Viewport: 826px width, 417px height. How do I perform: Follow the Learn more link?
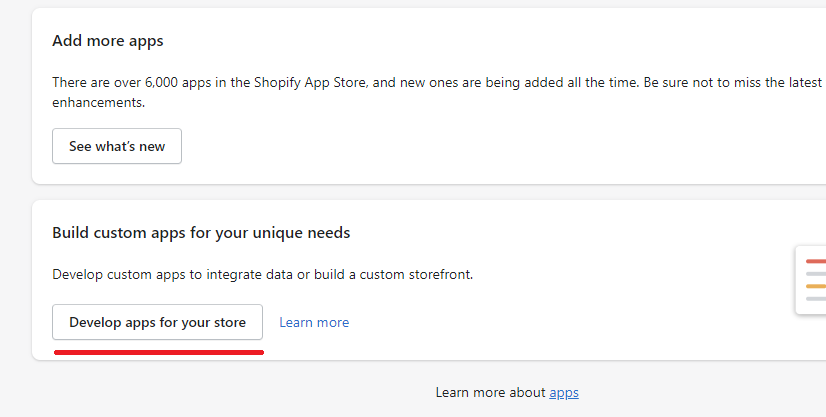pyautogui.click(x=314, y=322)
